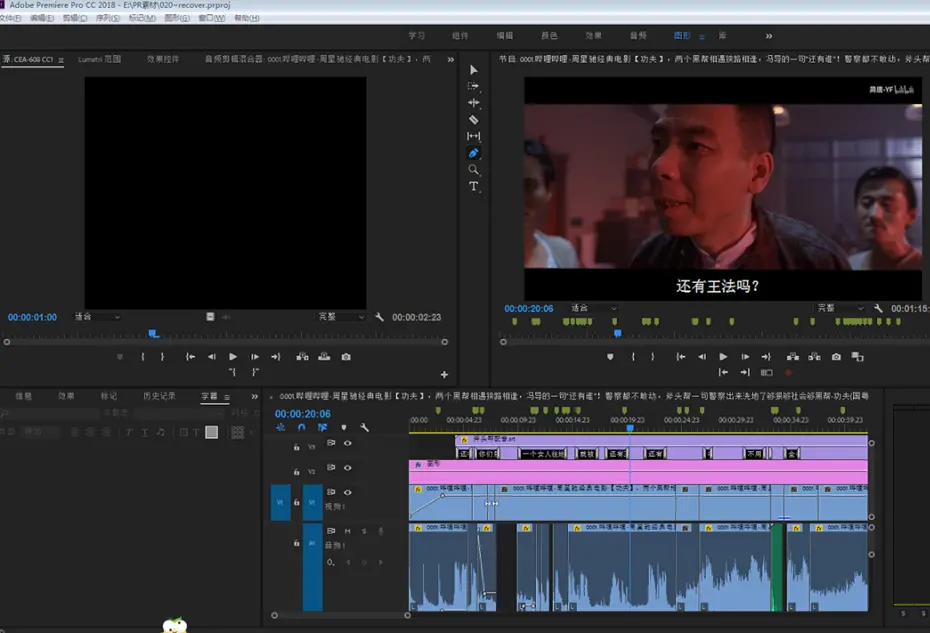The width and height of the screenshot is (930, 633).
Task: Toggle V3 track output eye
Action: click(348, 443)
